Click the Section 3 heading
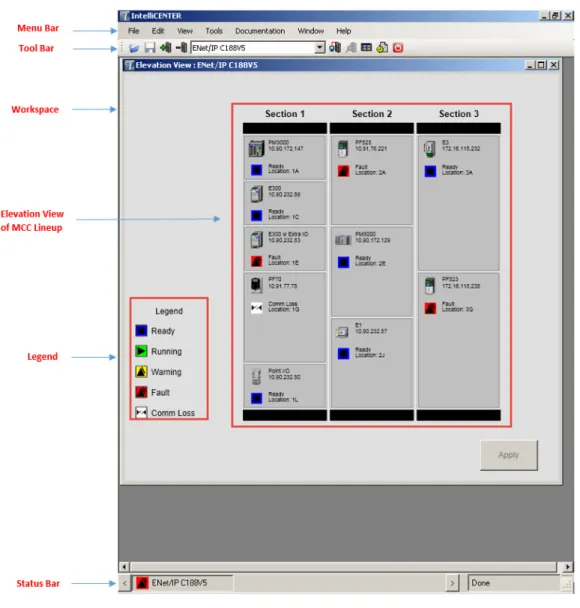 pos(459,114)
